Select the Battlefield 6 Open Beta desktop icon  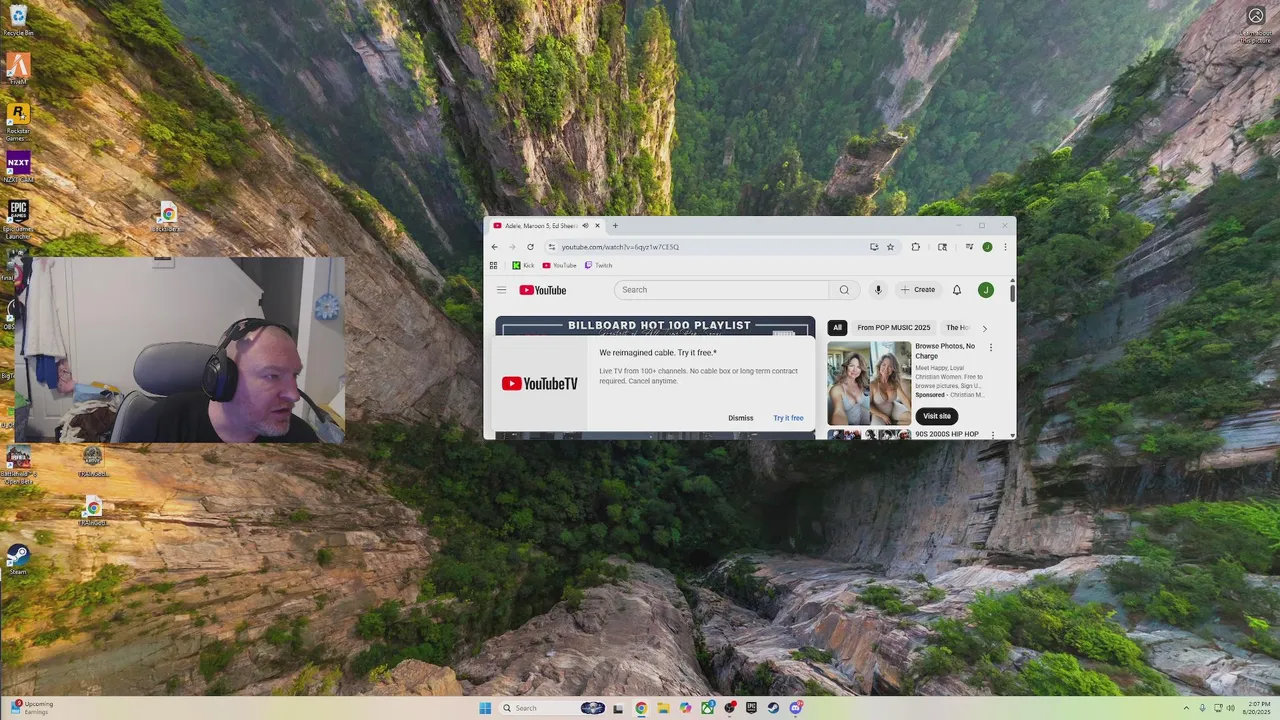click(18, 464)
